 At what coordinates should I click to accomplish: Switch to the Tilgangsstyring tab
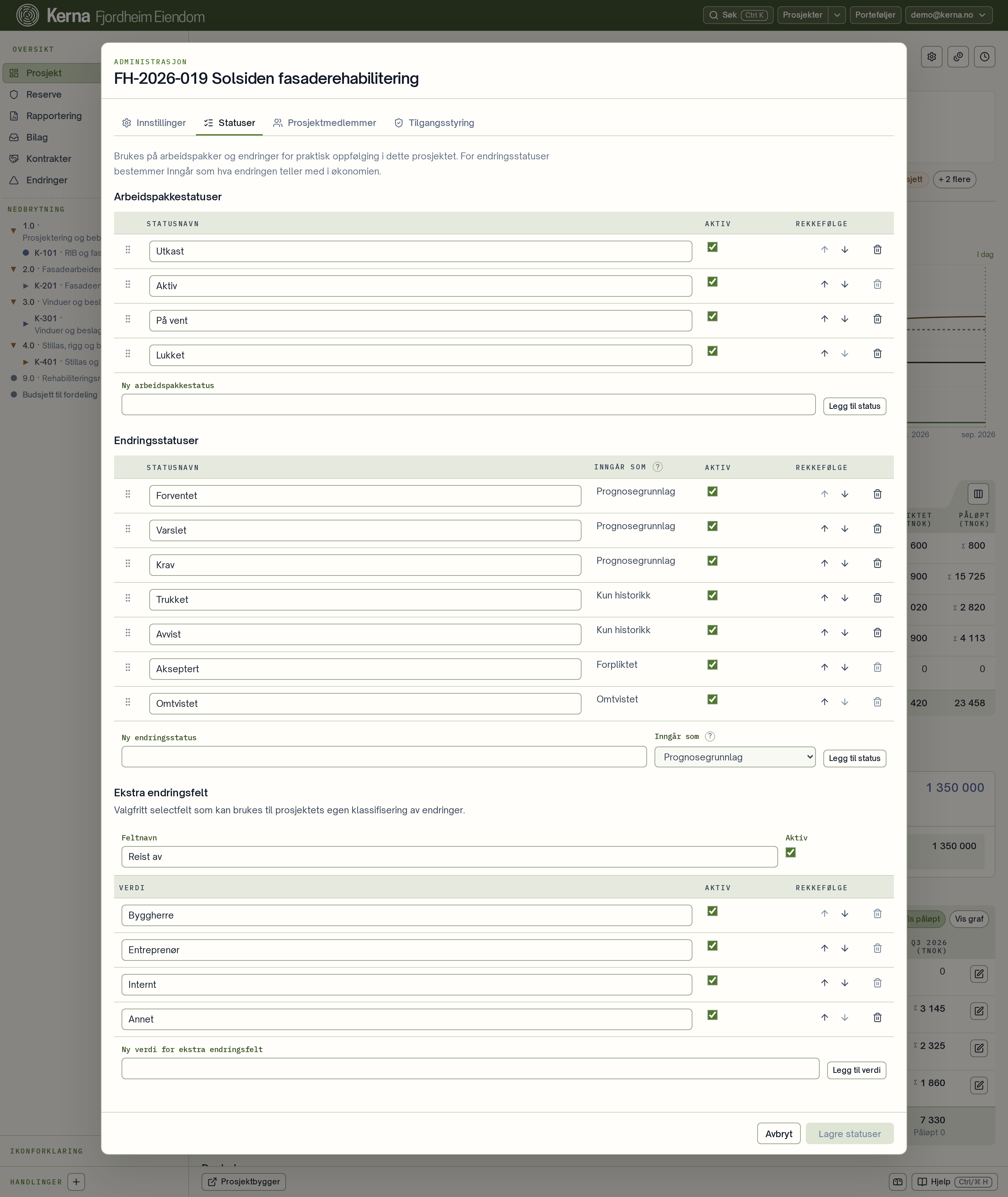click(x=434, y=123)
